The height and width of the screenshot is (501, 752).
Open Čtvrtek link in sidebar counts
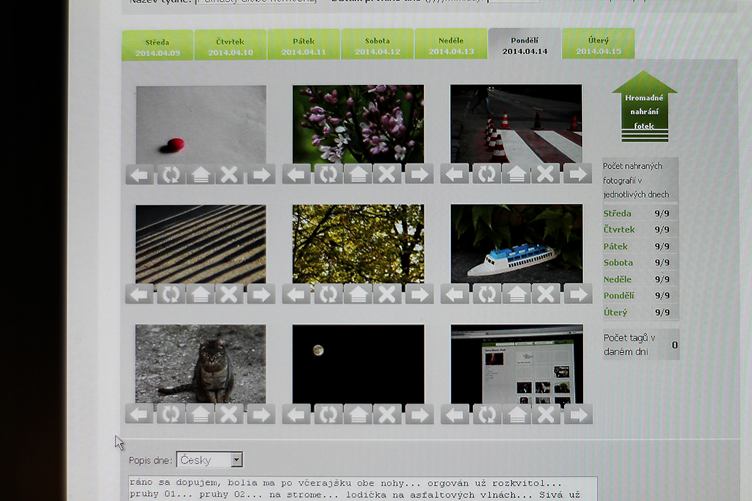(619, 230)
